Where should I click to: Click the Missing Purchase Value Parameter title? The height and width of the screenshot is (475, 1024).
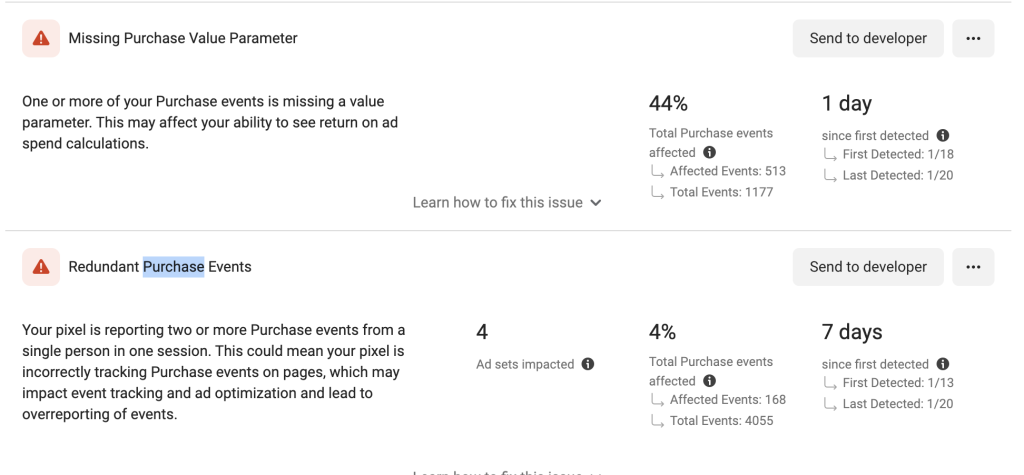click(x=183, y=39)
